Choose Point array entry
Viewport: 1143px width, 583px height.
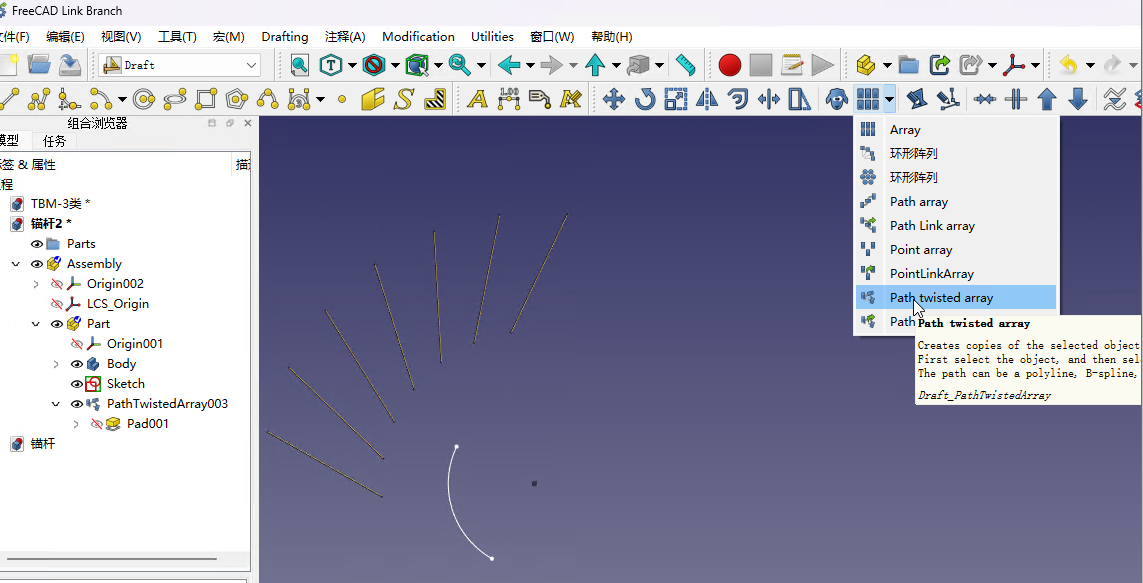[x=955, y=249]
